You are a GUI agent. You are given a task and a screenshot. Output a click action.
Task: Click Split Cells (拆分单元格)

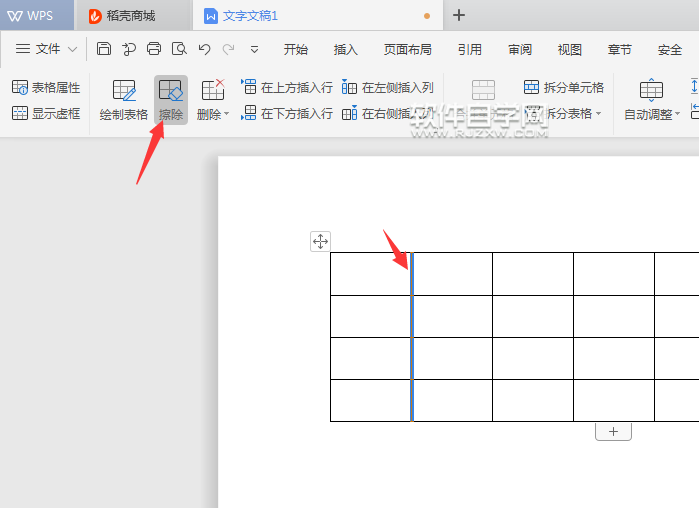[x=564, y=88]
